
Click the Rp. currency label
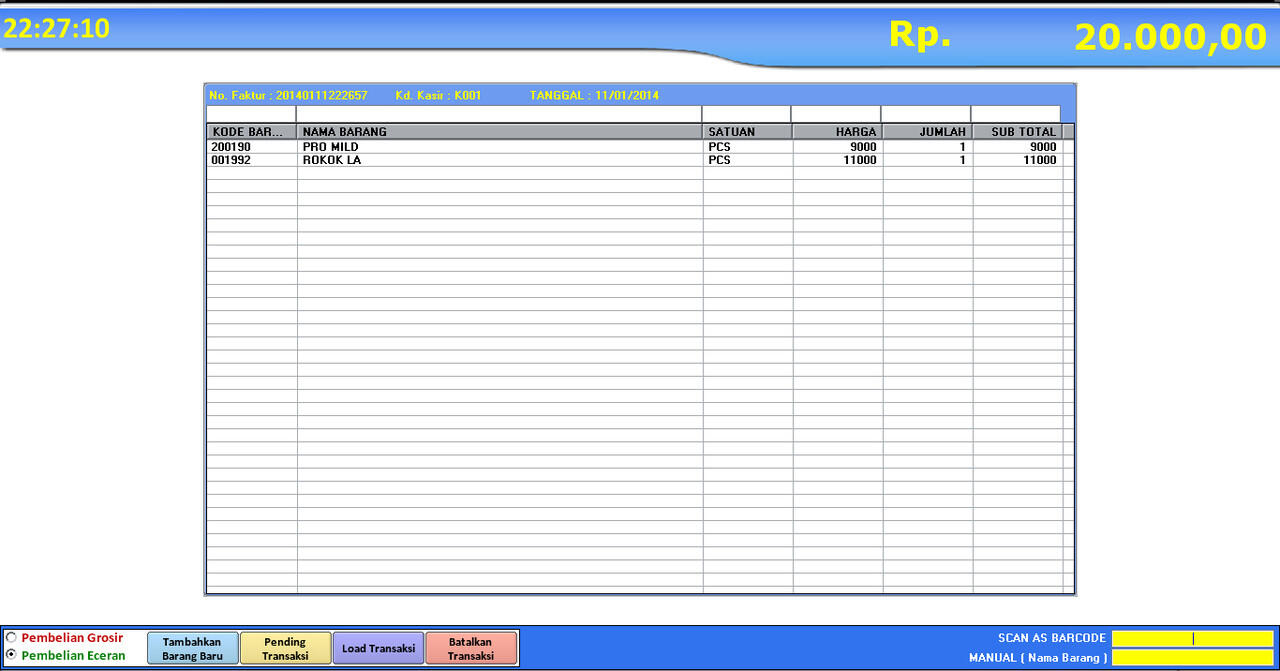[x=920, y=34]
